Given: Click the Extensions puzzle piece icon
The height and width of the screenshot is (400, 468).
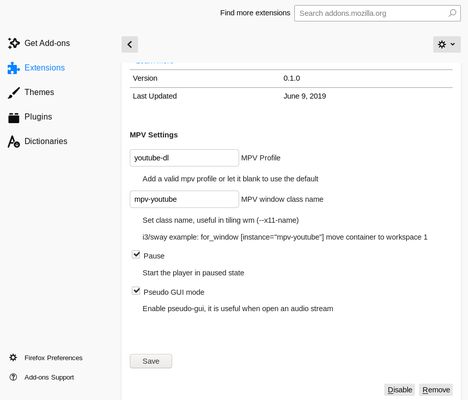Looking at the screenshot, I should point(14,68).
